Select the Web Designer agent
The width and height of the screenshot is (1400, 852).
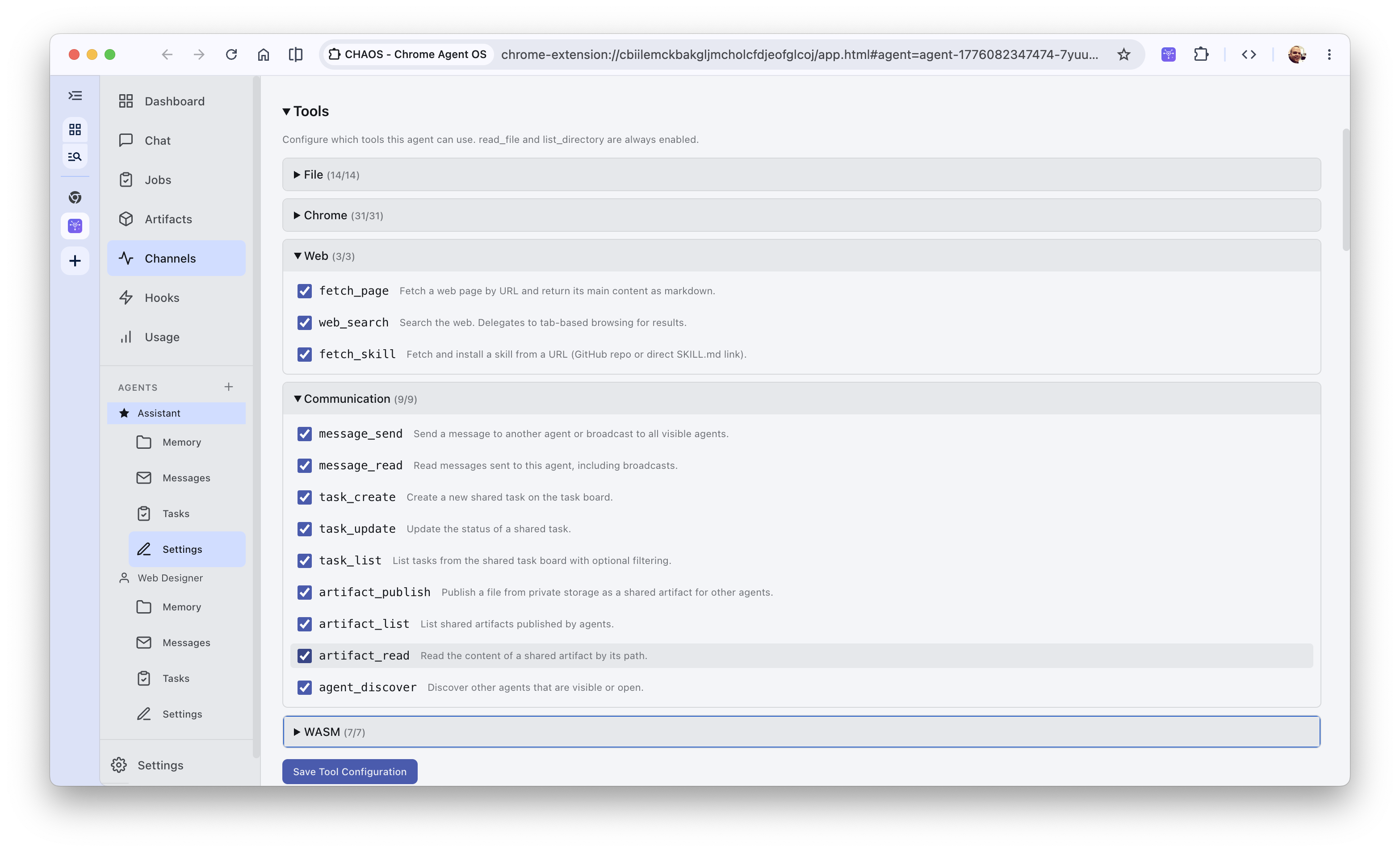click(176, 578)
